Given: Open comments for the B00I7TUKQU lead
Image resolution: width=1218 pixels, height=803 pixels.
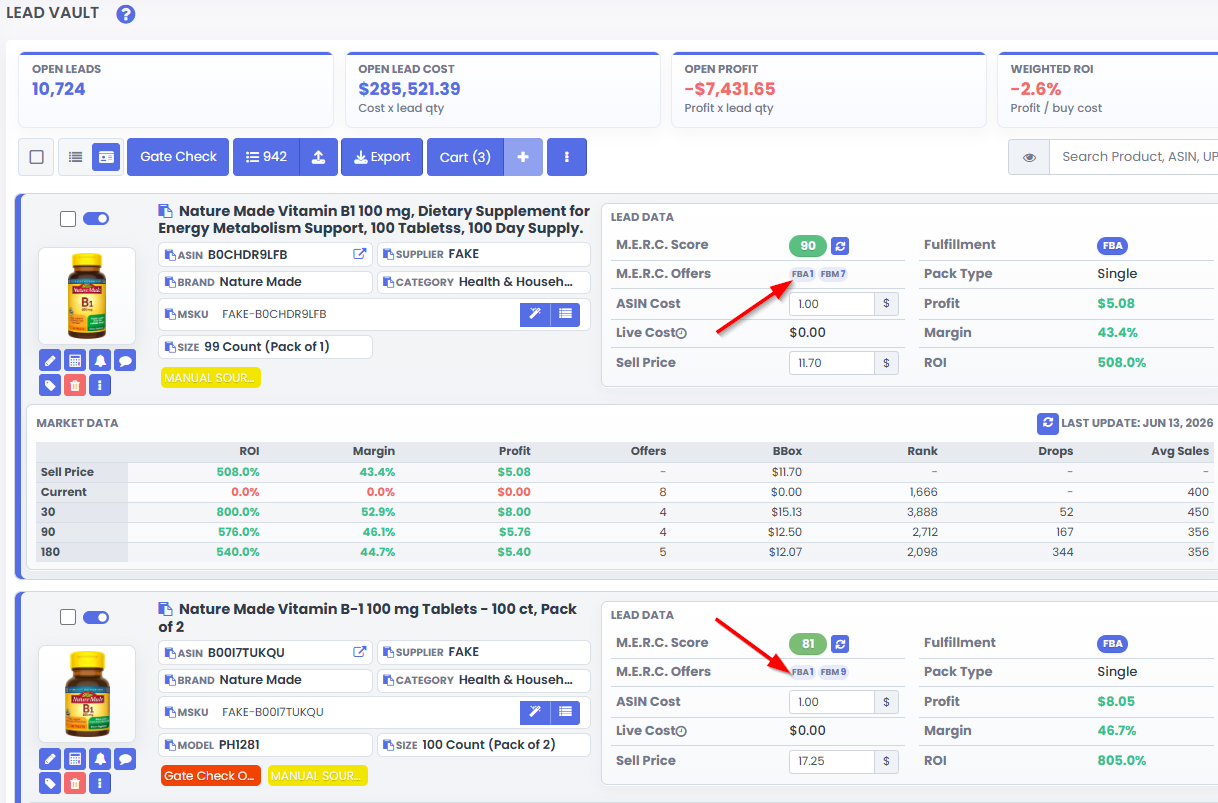Looking at the screenshot, I should [x=125, y=758].
